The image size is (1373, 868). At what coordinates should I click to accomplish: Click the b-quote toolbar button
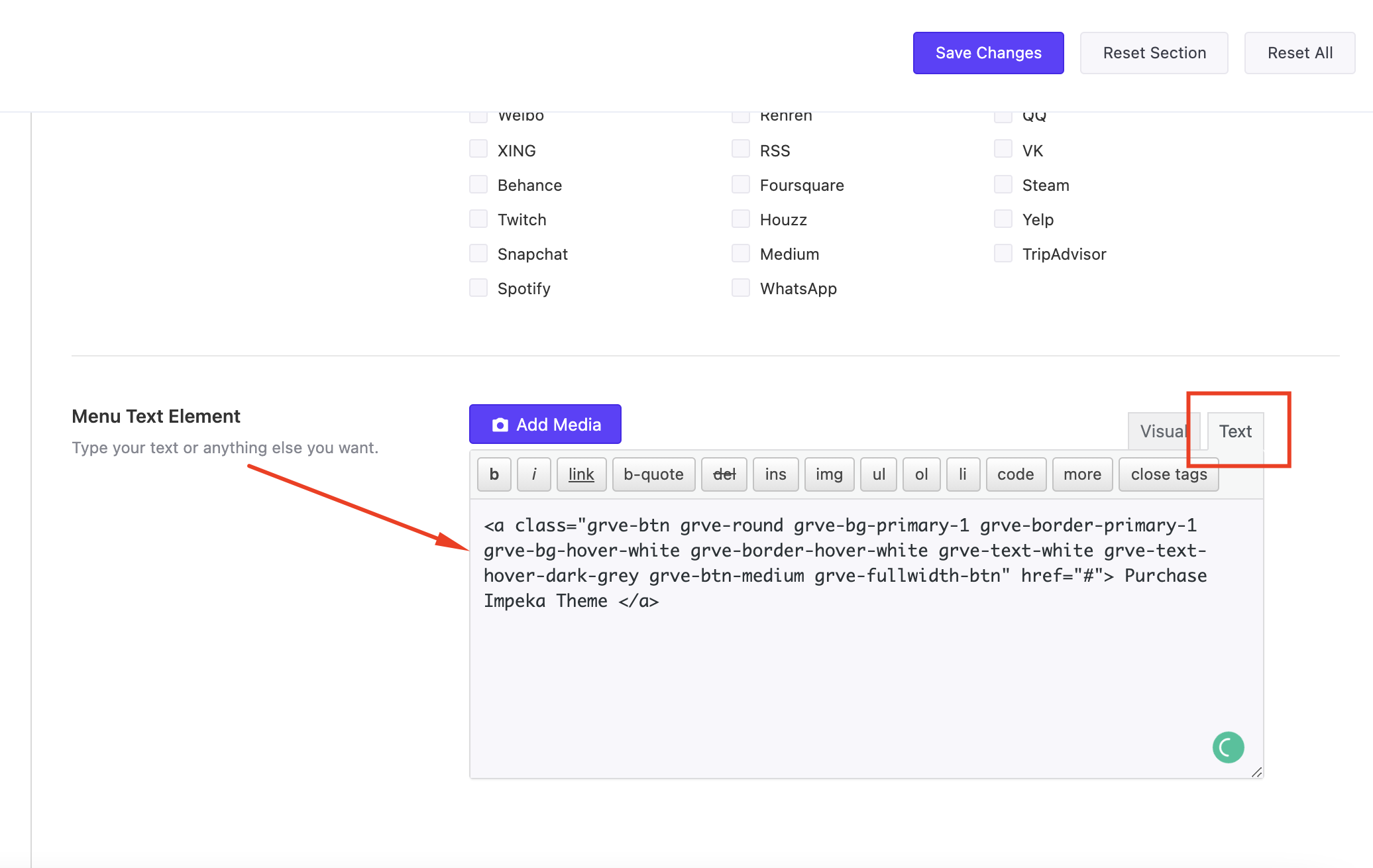point(653,474)
